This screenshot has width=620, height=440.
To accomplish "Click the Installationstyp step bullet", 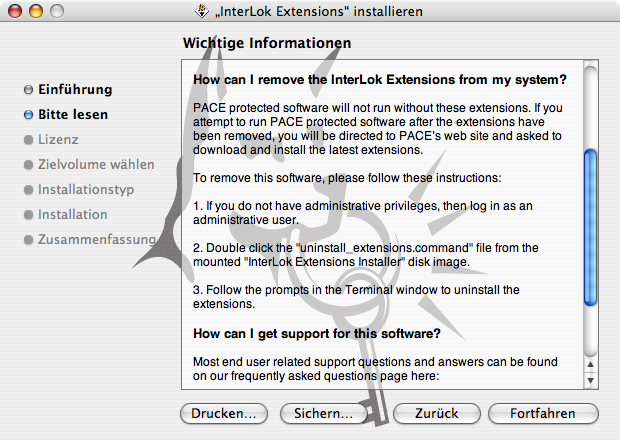I will (28, 190).
